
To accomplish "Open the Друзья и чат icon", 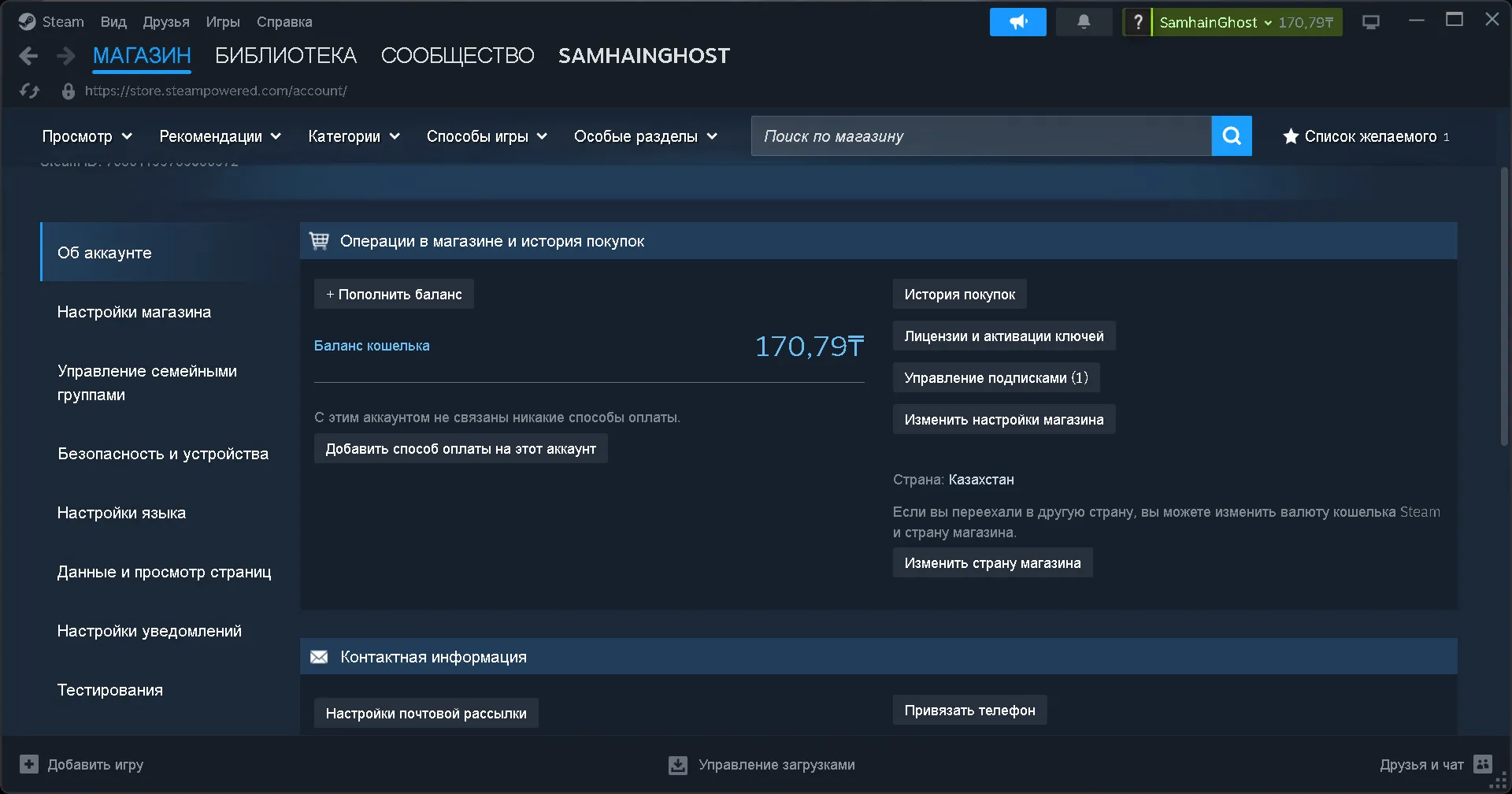I will (1483, 764).
